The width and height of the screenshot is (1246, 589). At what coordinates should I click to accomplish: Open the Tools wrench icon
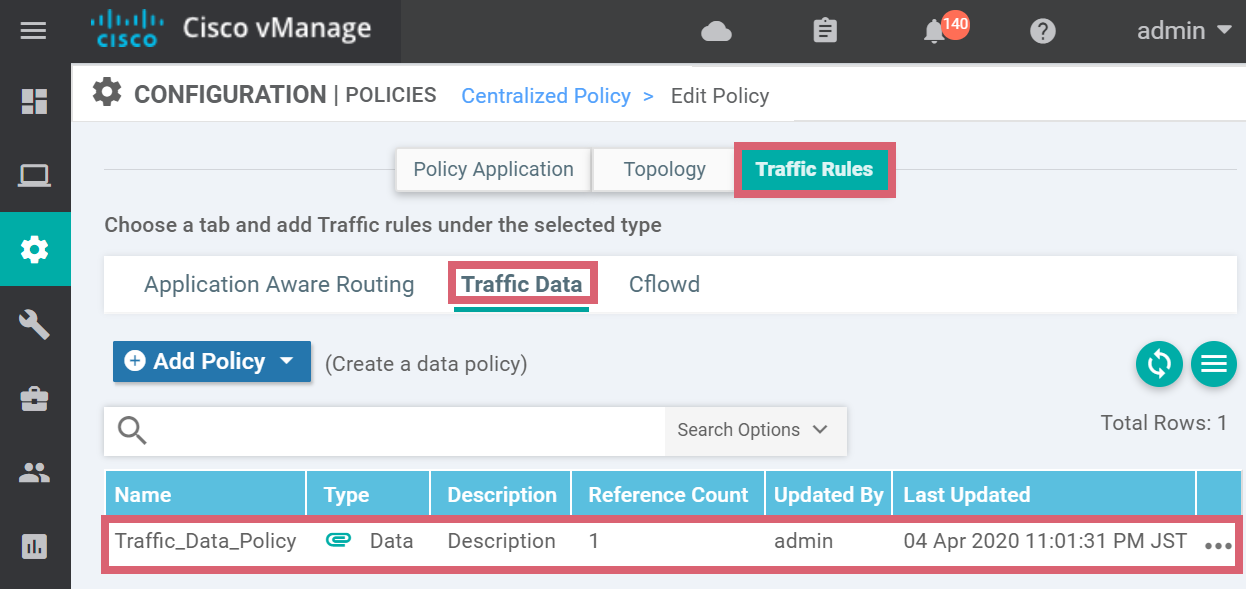point(35,324)
